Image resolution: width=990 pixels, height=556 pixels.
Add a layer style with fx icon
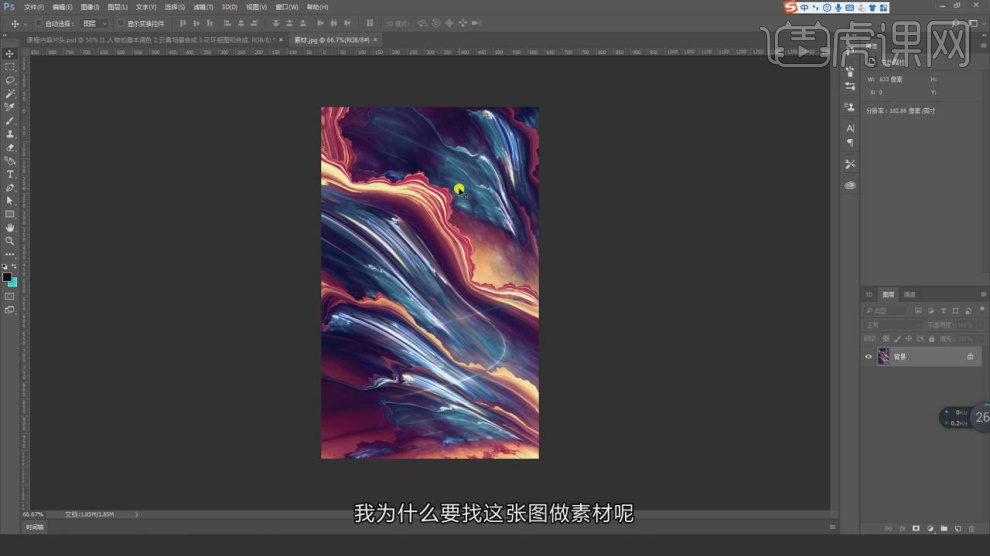tap(902, 528)
